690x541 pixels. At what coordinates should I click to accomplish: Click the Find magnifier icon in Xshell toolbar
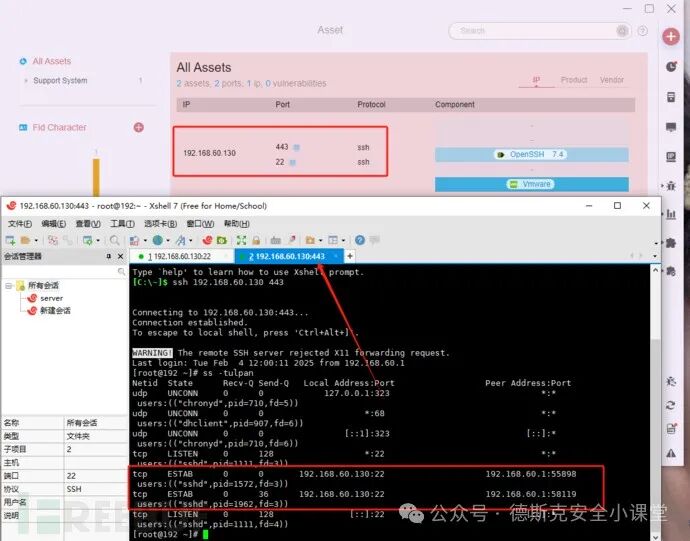[x=114, y=240]
